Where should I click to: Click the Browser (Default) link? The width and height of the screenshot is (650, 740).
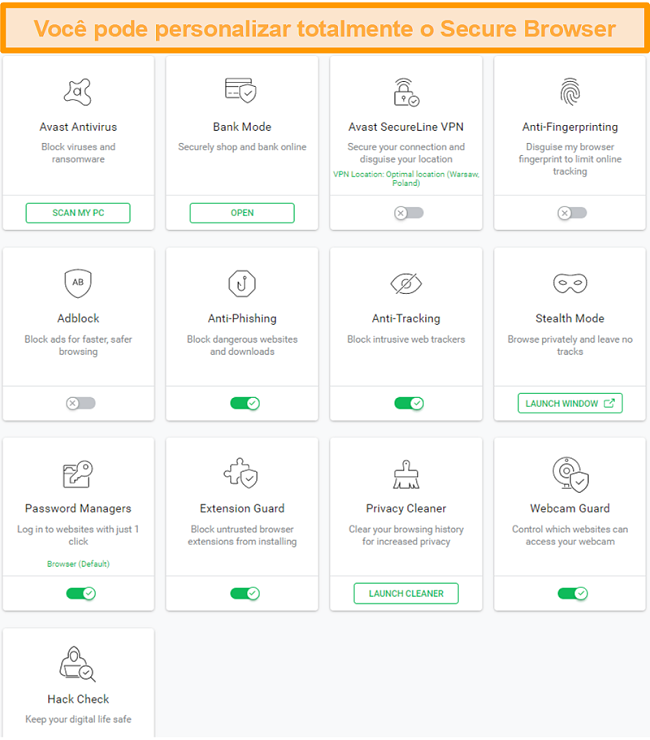(x=78, y=564)
